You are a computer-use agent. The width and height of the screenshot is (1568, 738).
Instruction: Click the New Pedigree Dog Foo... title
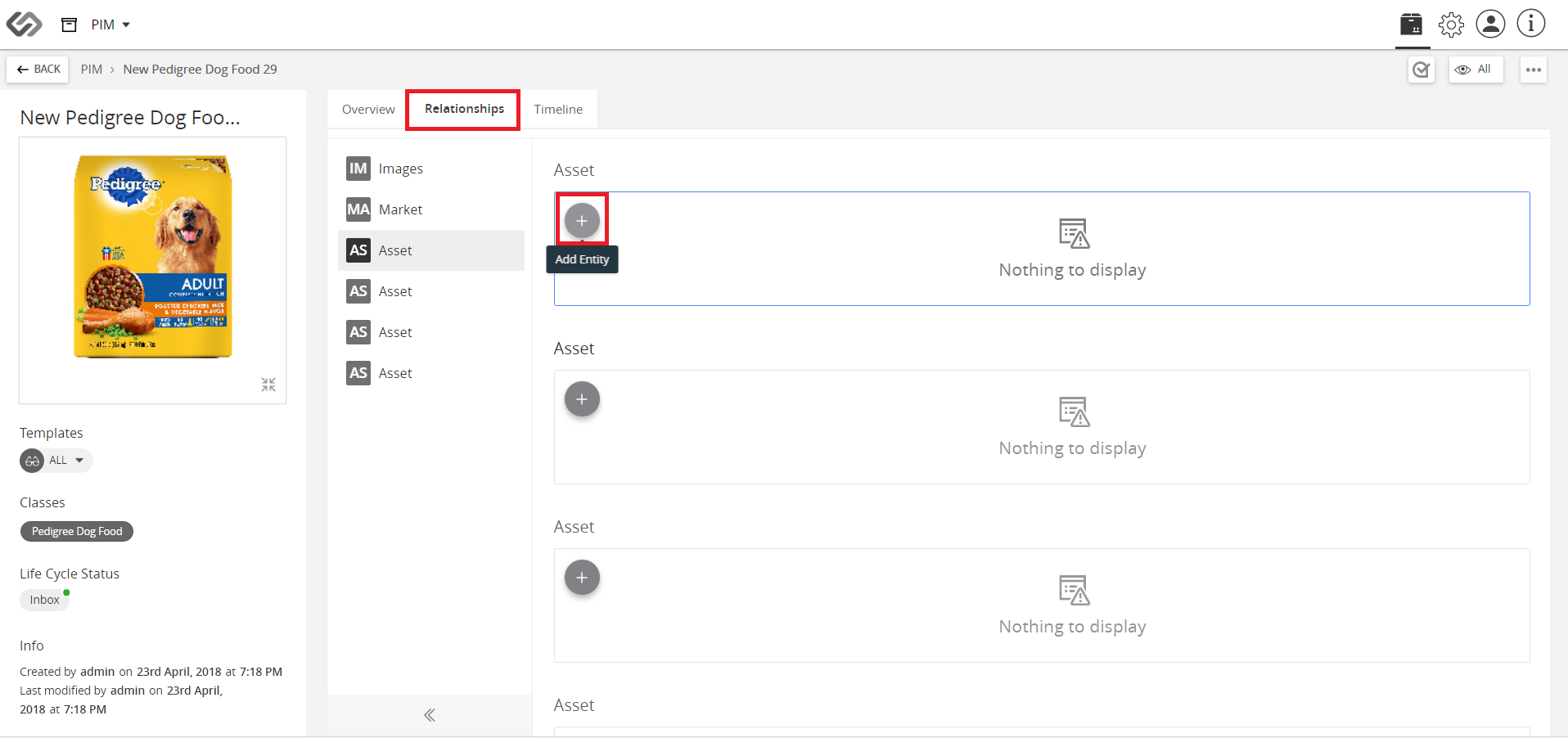coord(130,118)
